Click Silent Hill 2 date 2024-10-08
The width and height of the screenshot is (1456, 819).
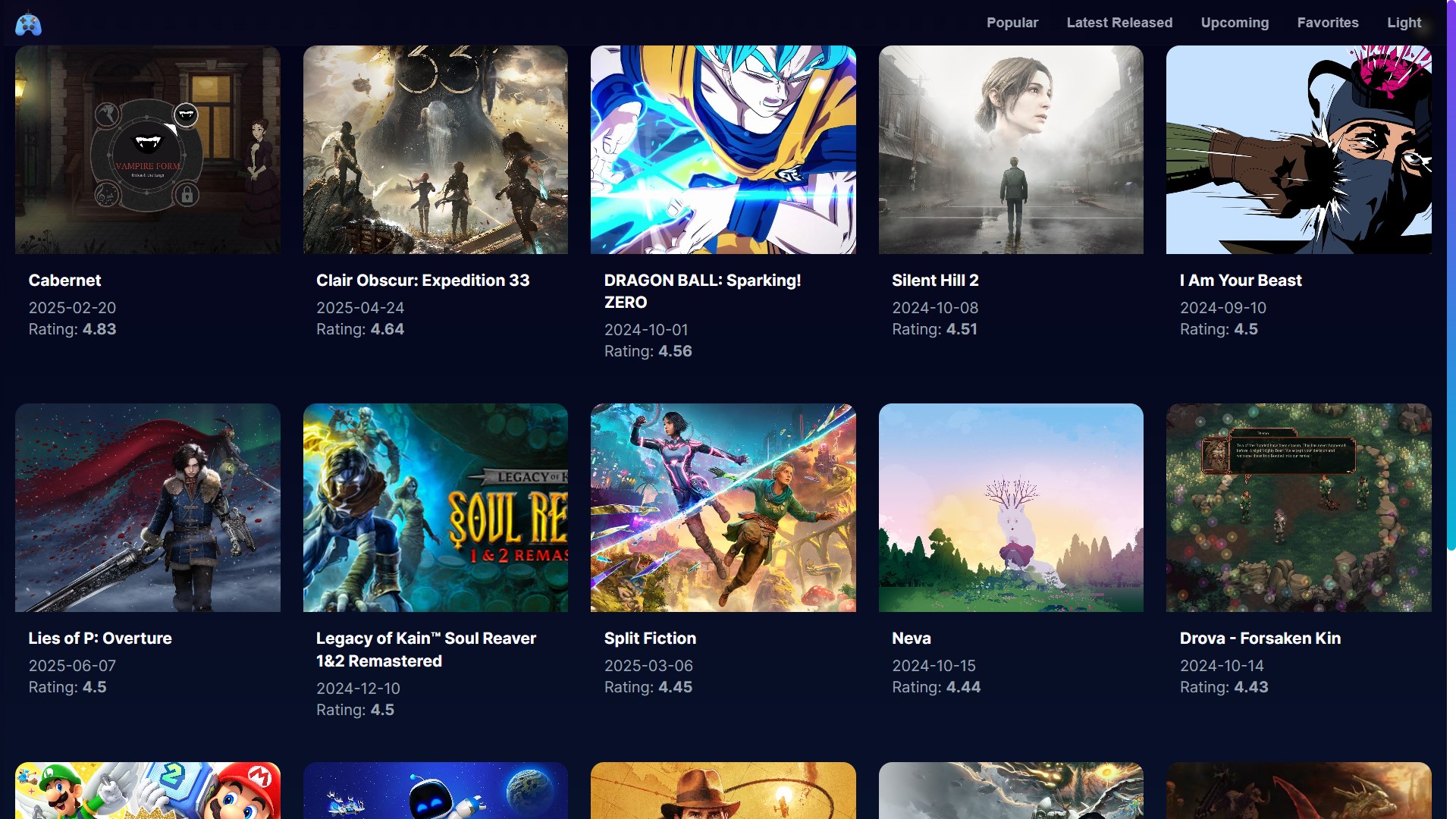tap(935, 308)
